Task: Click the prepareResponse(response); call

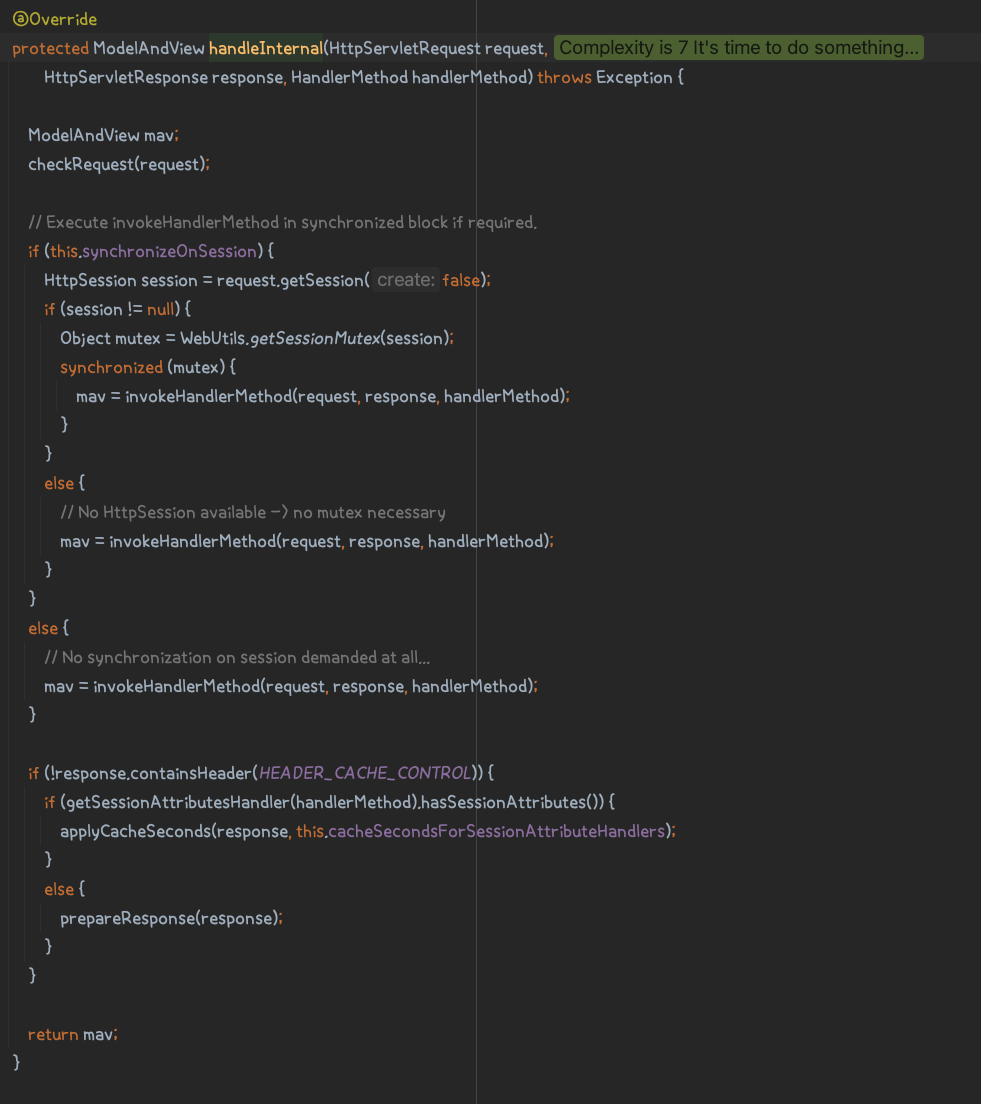Action: [x=171, y=918]
